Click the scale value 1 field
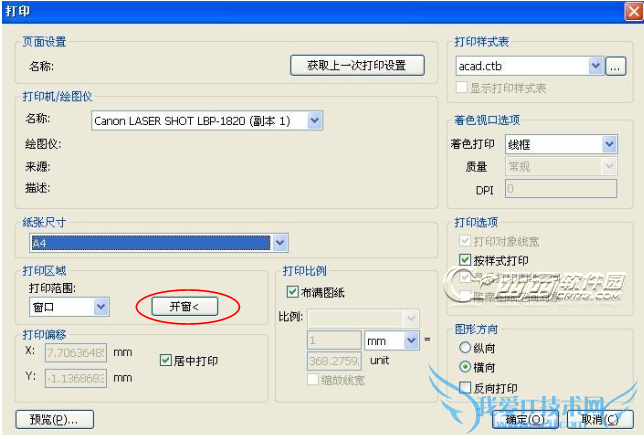This screenshot has width=644, height=439. [334, 340]
